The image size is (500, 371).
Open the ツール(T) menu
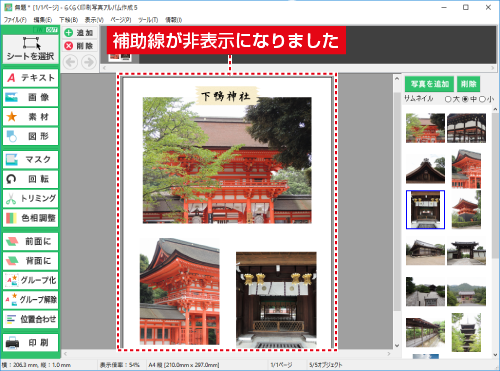click(148, 20)
